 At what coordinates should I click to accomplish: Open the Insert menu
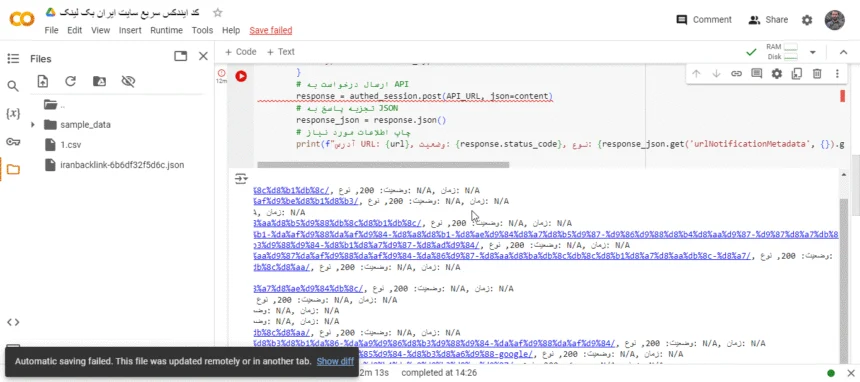coord(130,30)
